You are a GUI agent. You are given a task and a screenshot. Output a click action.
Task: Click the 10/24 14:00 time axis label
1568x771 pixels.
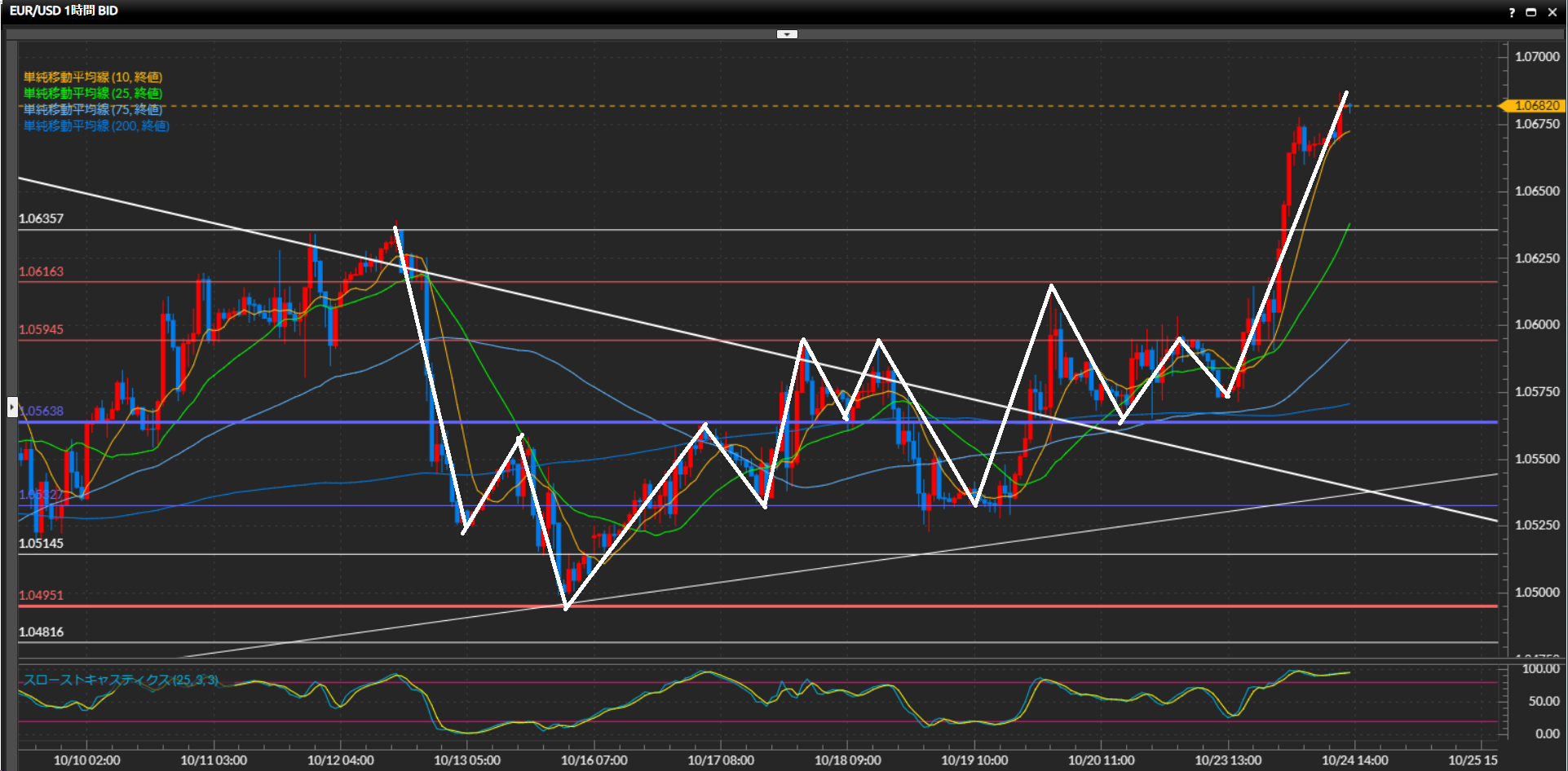(x=1354, y=760)
